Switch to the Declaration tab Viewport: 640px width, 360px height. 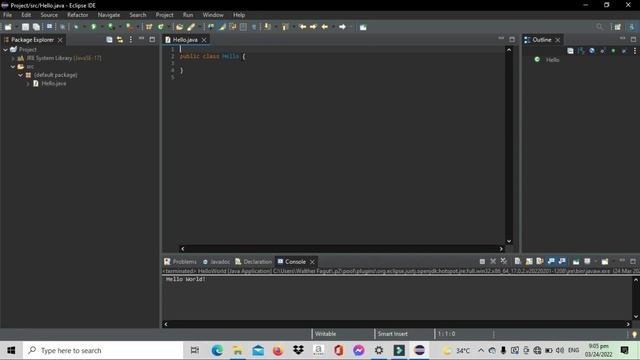(253, 262)
